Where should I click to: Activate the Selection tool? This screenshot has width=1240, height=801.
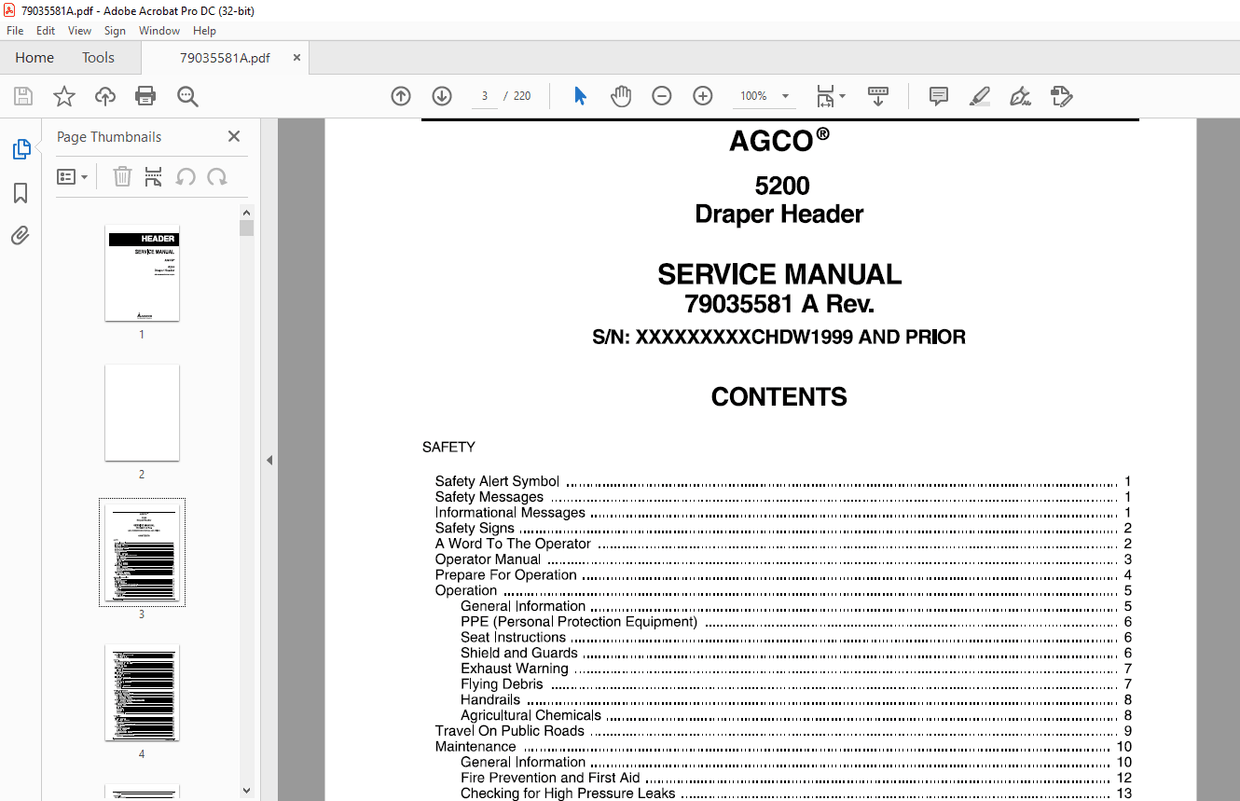pyautogui.click(x=579, y=95)
